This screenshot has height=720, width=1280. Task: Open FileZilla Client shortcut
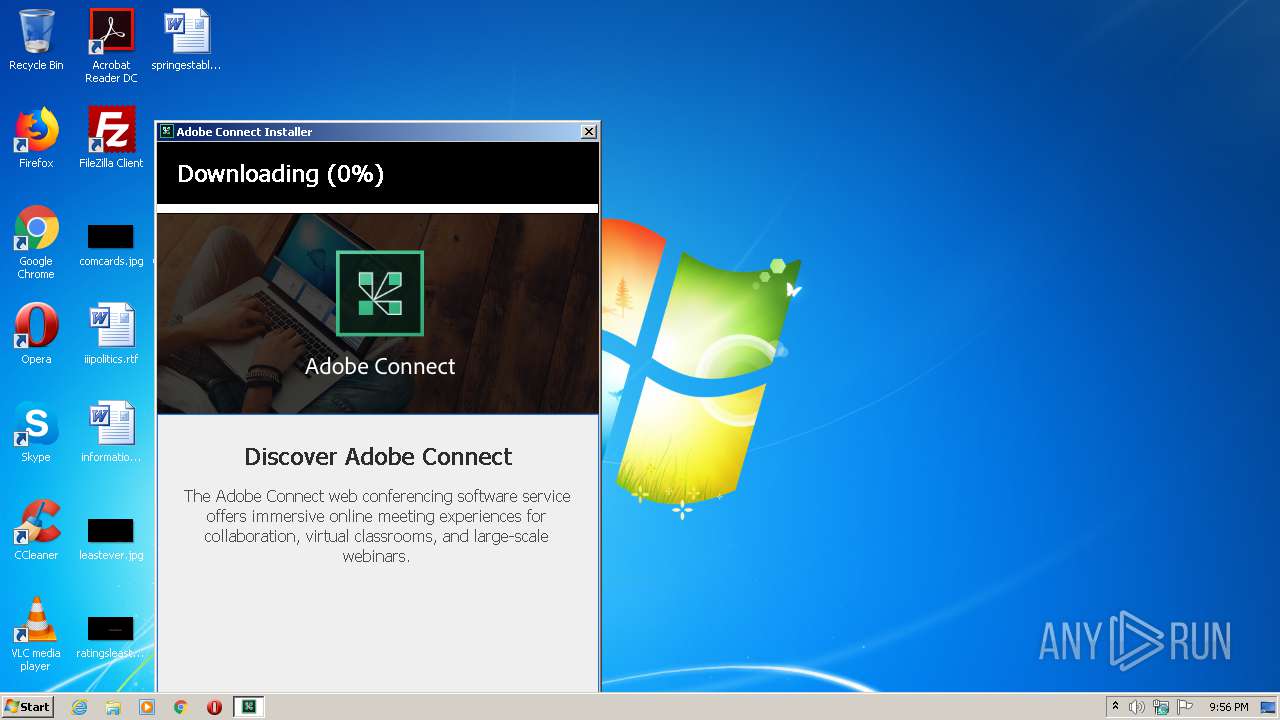(111, 138)
